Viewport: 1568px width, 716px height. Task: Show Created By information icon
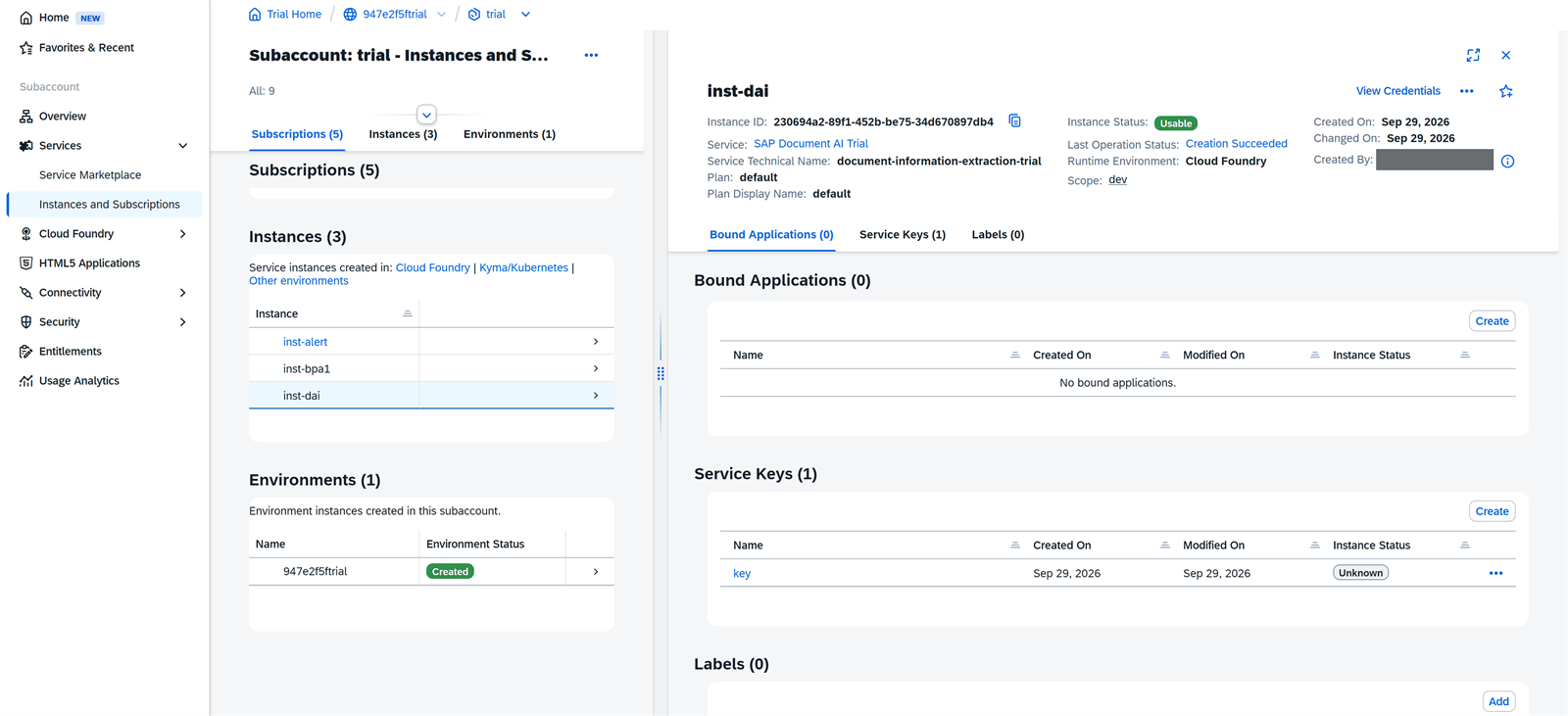(x=1507, y=161)
